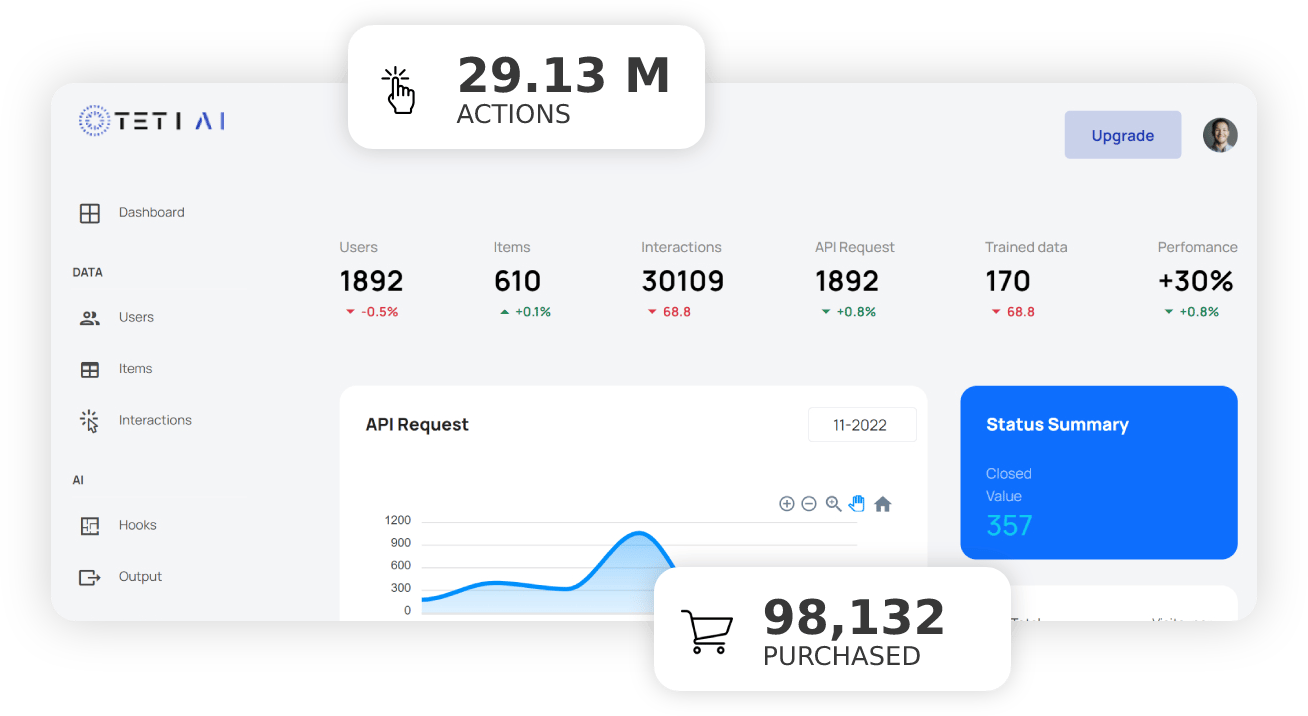Open the Hooks section
The width and height of the screenshot is (1308, 716).
pos(138,525)
